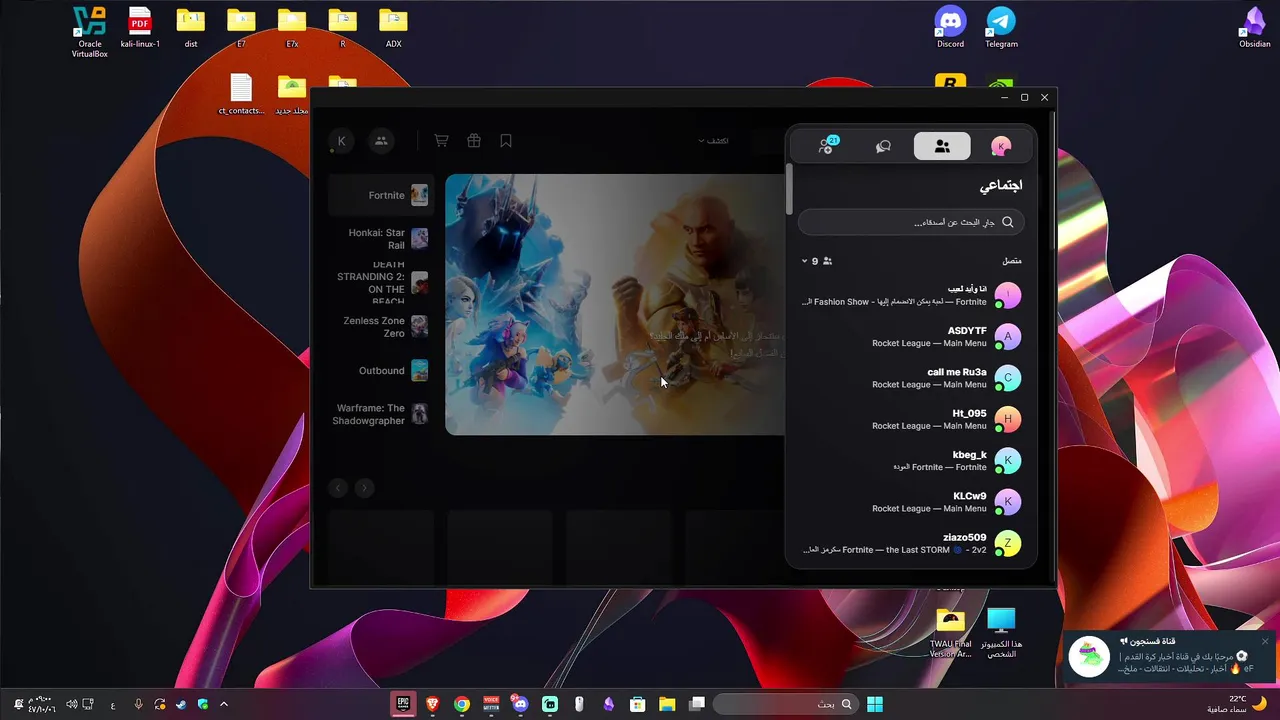The image size is (1280, 720).
Task: Open Brave browser from taskbar
Action: [432, 704]
